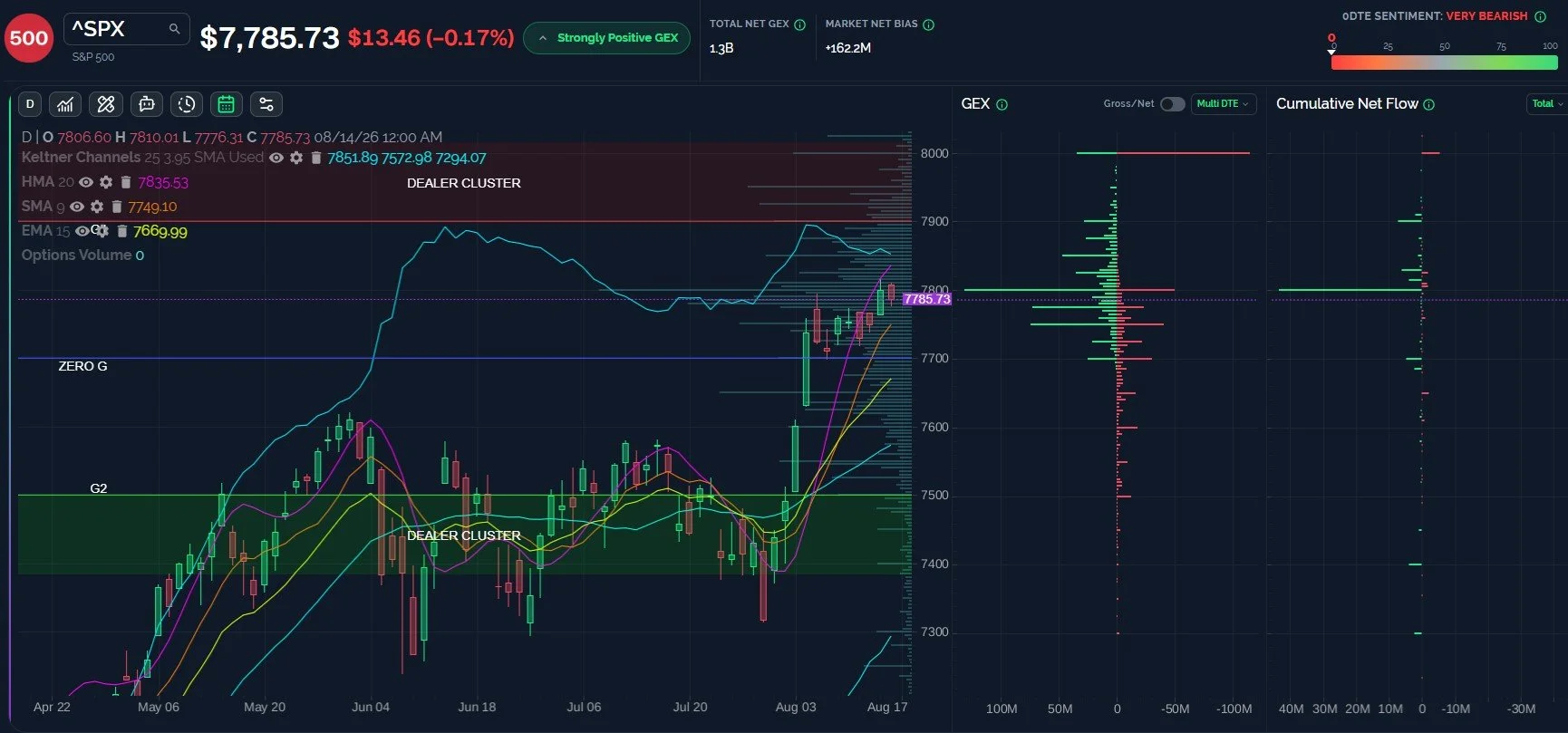Click the Options Volume label

coord(76,256)
